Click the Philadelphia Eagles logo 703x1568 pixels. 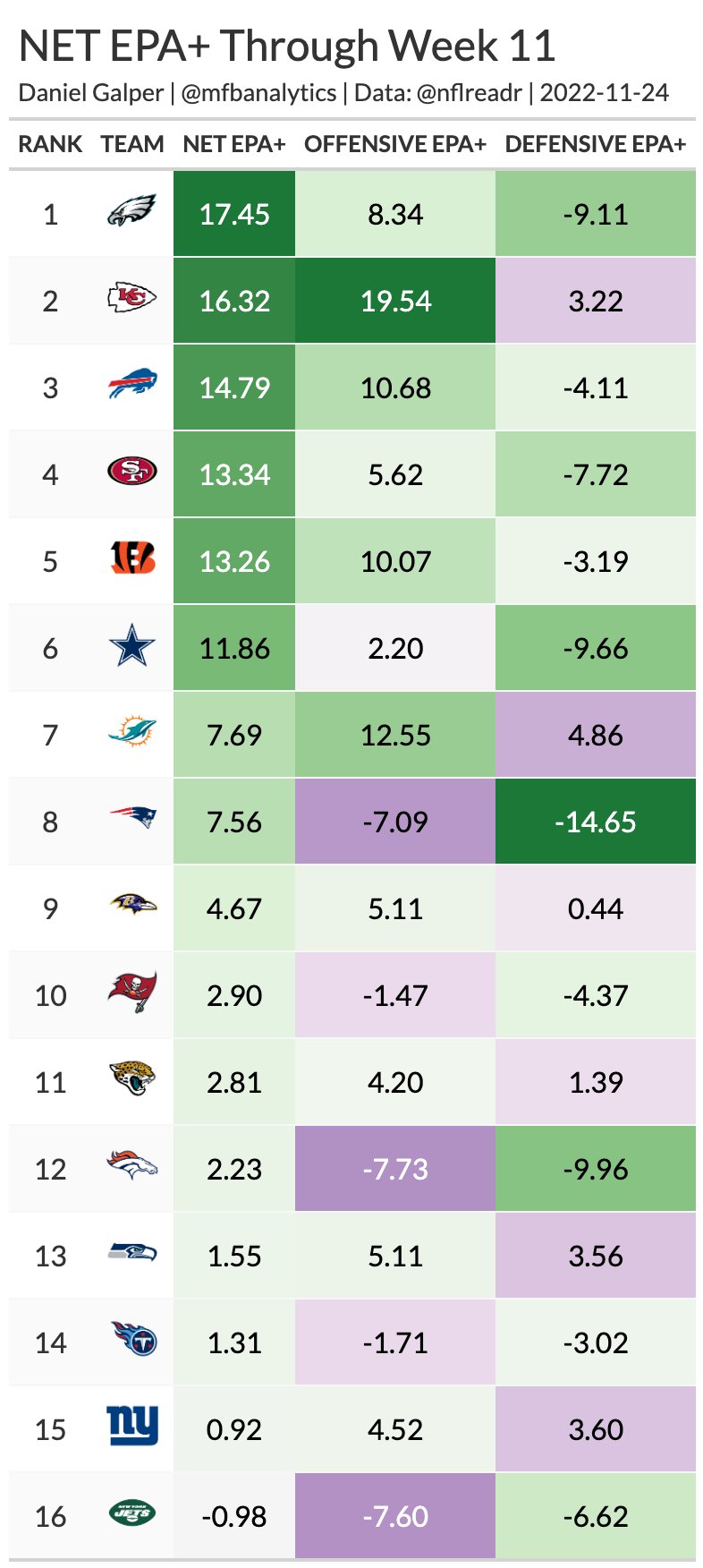(132, 213)
